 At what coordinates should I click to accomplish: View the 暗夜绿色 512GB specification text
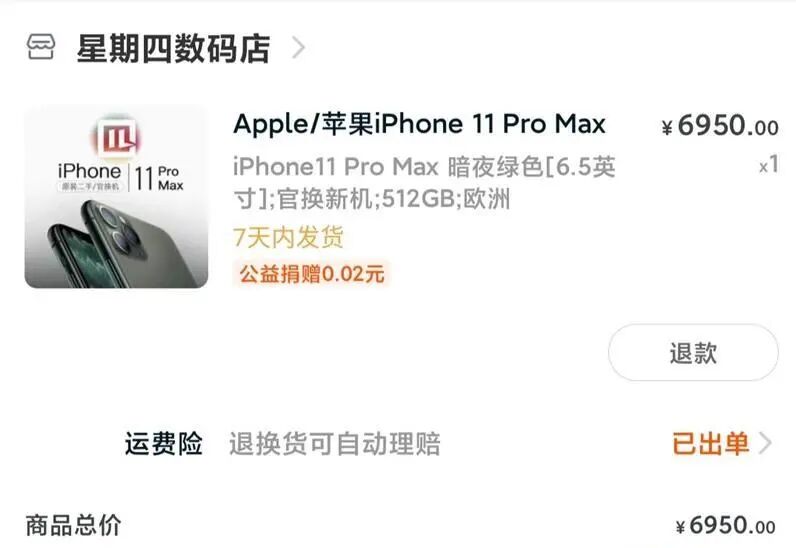click(x=424, y=183)
